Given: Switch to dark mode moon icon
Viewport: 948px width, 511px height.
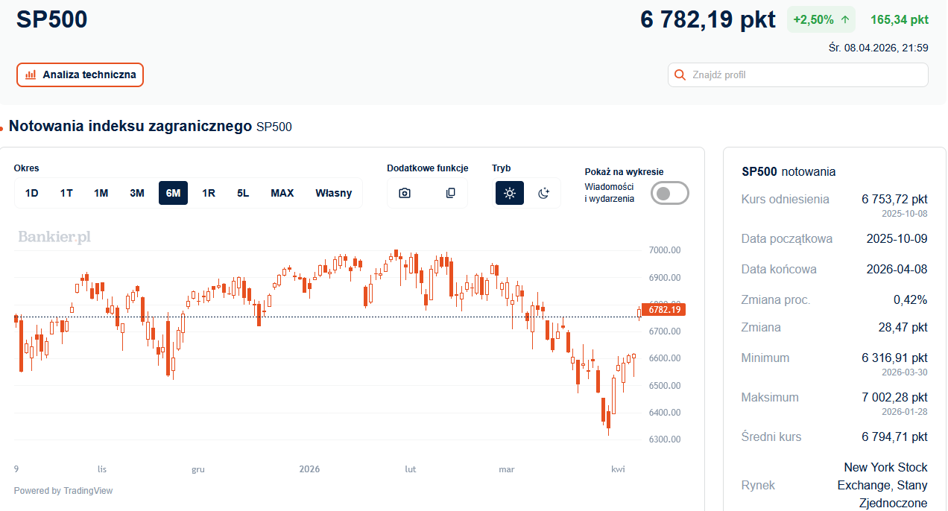Looking at the screenshot, I should (x=544, y=193).
